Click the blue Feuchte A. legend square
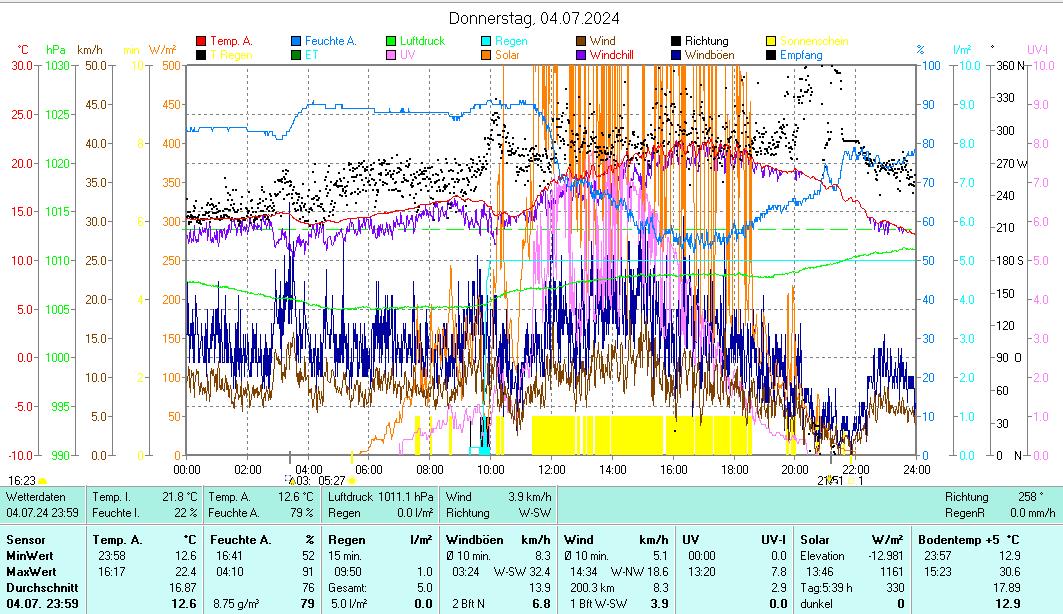The height and width of the screenshot is (614, 1063). click(296, 42)
